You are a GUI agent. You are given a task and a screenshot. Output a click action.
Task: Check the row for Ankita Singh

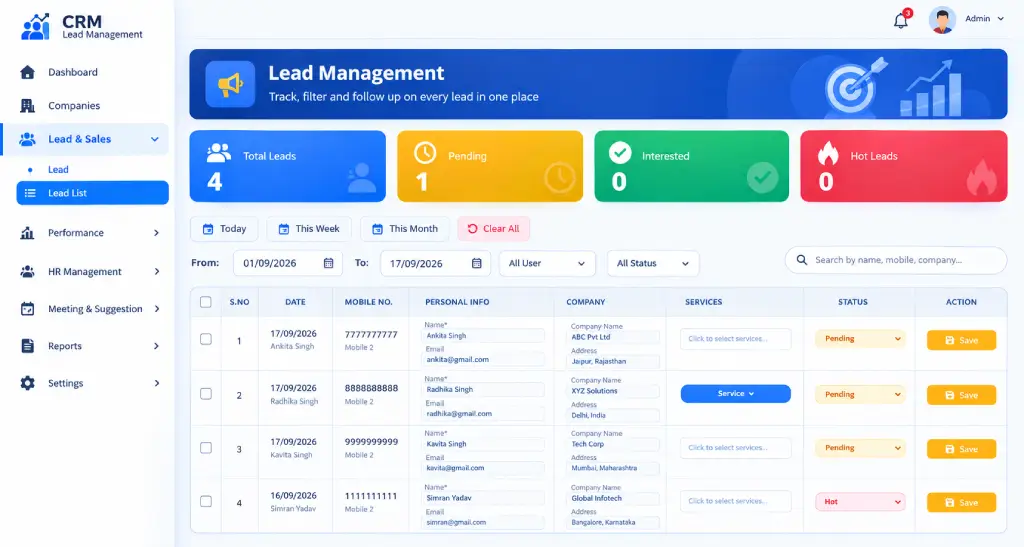[206, 339]
